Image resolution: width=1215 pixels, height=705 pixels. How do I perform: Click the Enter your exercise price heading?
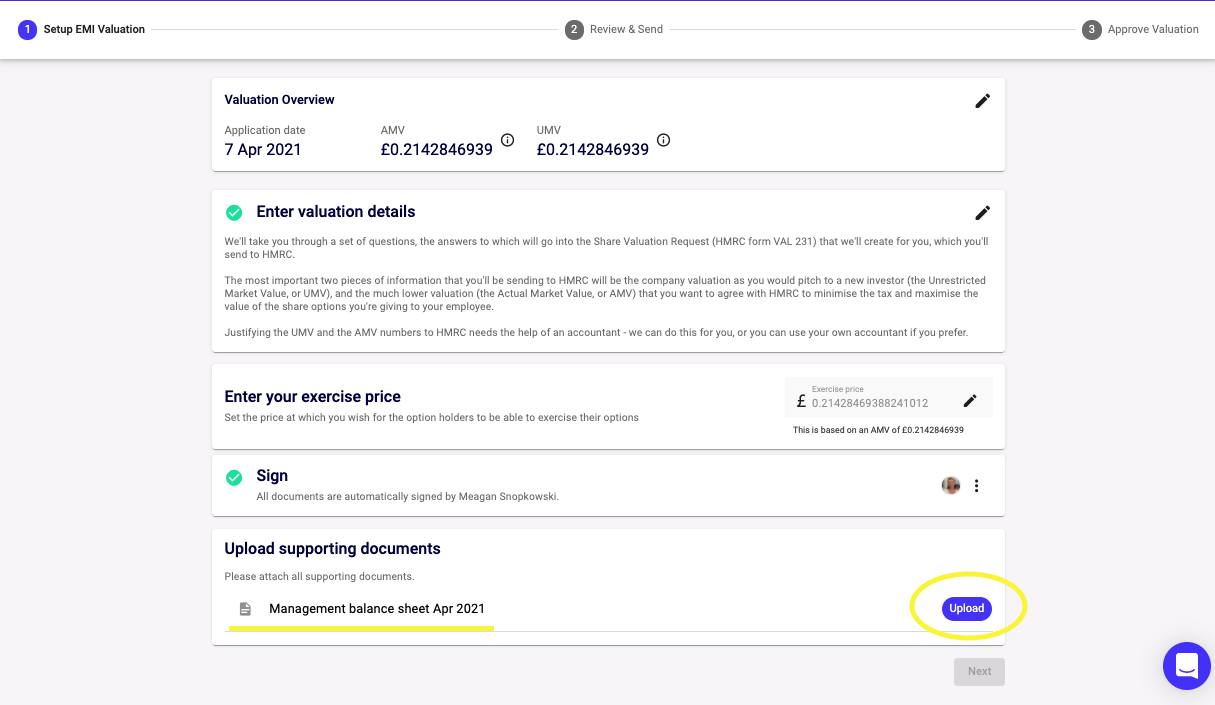(313, 397)
